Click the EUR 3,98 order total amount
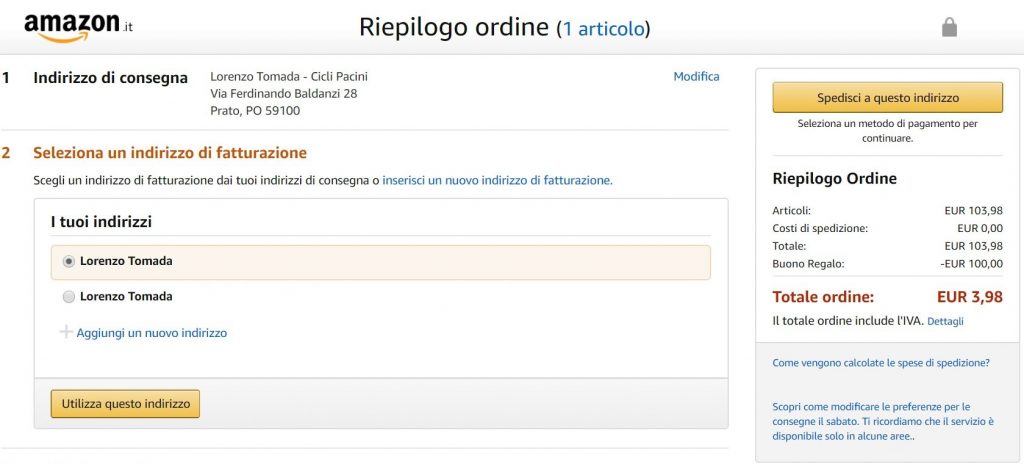Image resolution: width=1024 pixels, height=464 pixels. (x=969, y=297)
